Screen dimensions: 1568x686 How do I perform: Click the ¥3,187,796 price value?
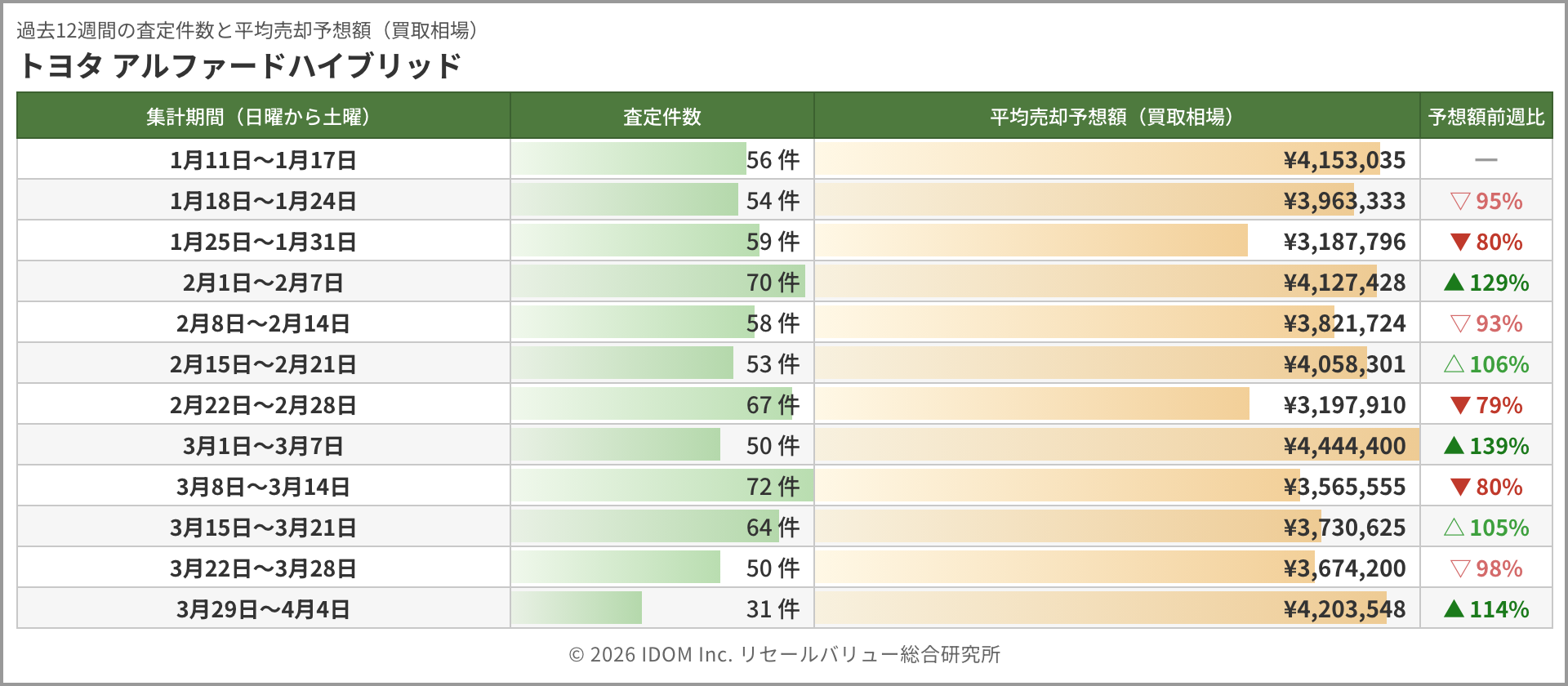(x=1344, y=242)
